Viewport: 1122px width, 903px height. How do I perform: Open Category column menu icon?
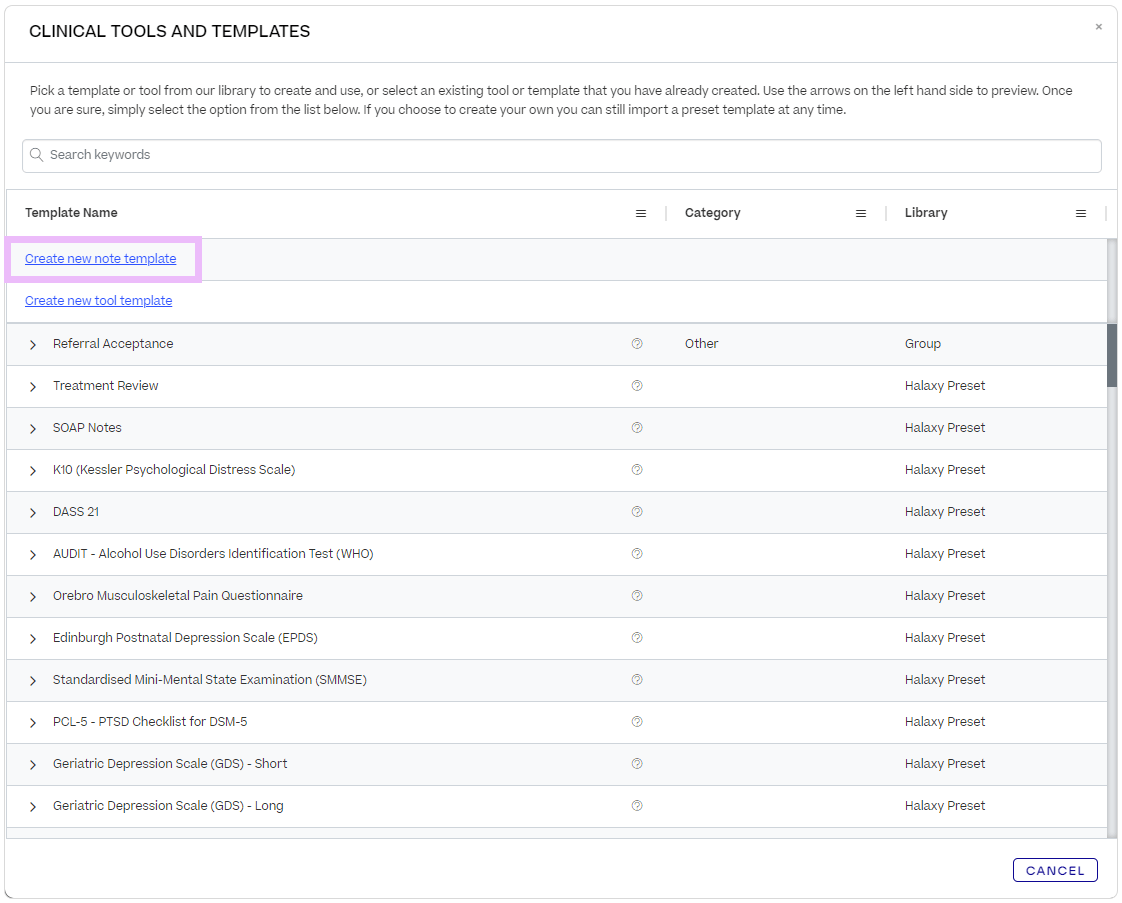pos(861,214)
